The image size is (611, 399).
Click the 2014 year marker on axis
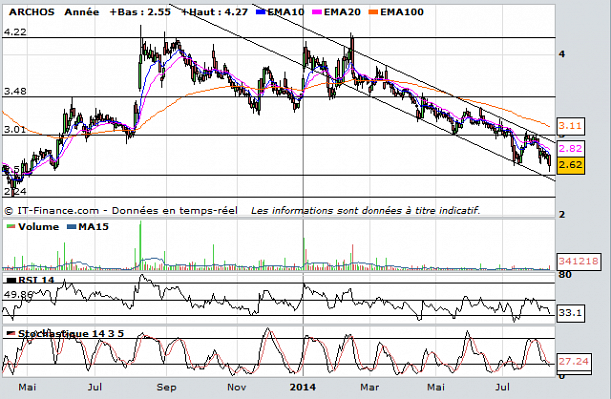[303, 387]
